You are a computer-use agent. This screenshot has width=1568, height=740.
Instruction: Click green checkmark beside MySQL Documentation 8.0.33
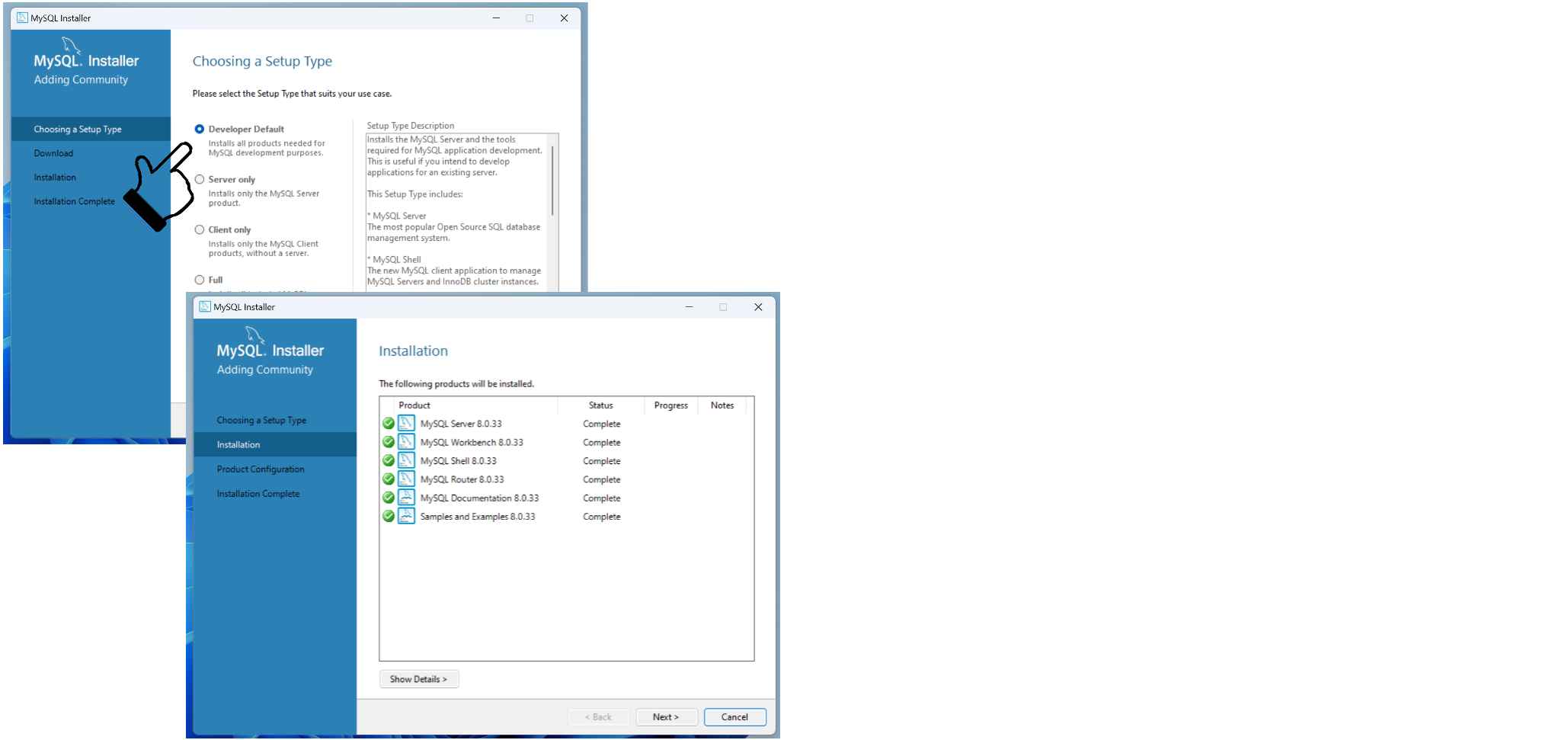(x=389, y=498)
